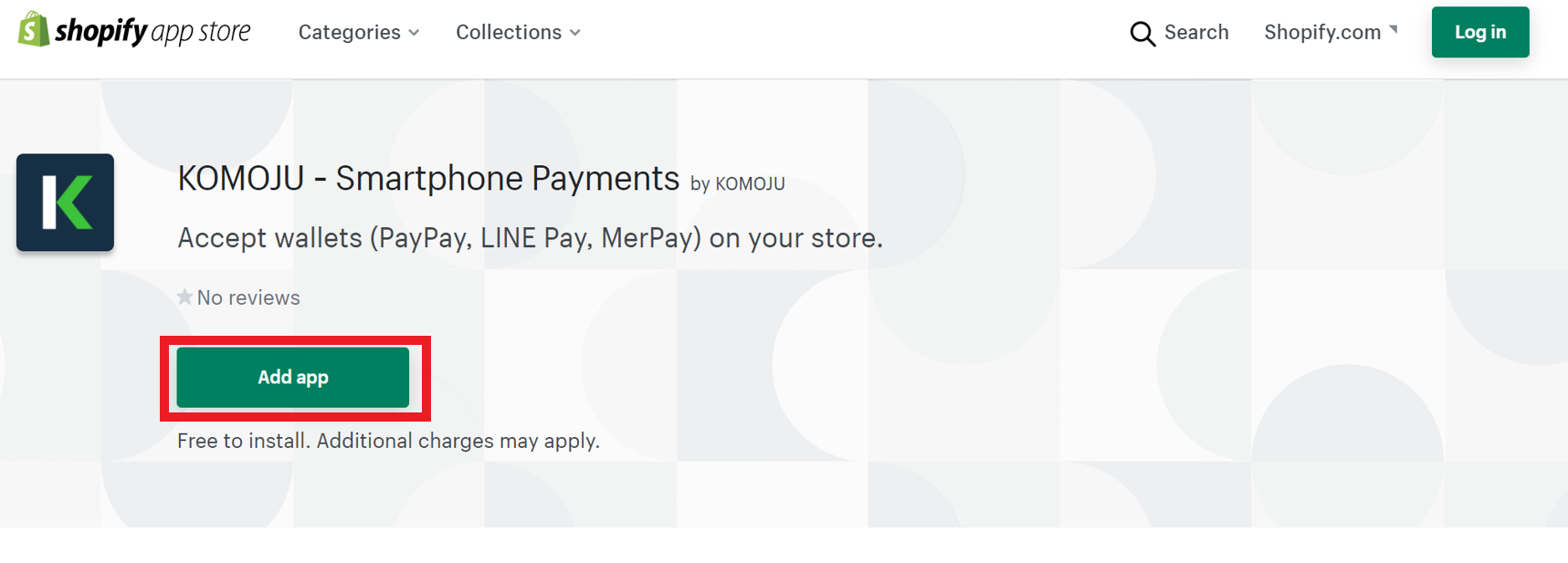The height and width of the screenshot is (563, 1568).
Task: Open the Categories menu
Action: pos(350,32)
